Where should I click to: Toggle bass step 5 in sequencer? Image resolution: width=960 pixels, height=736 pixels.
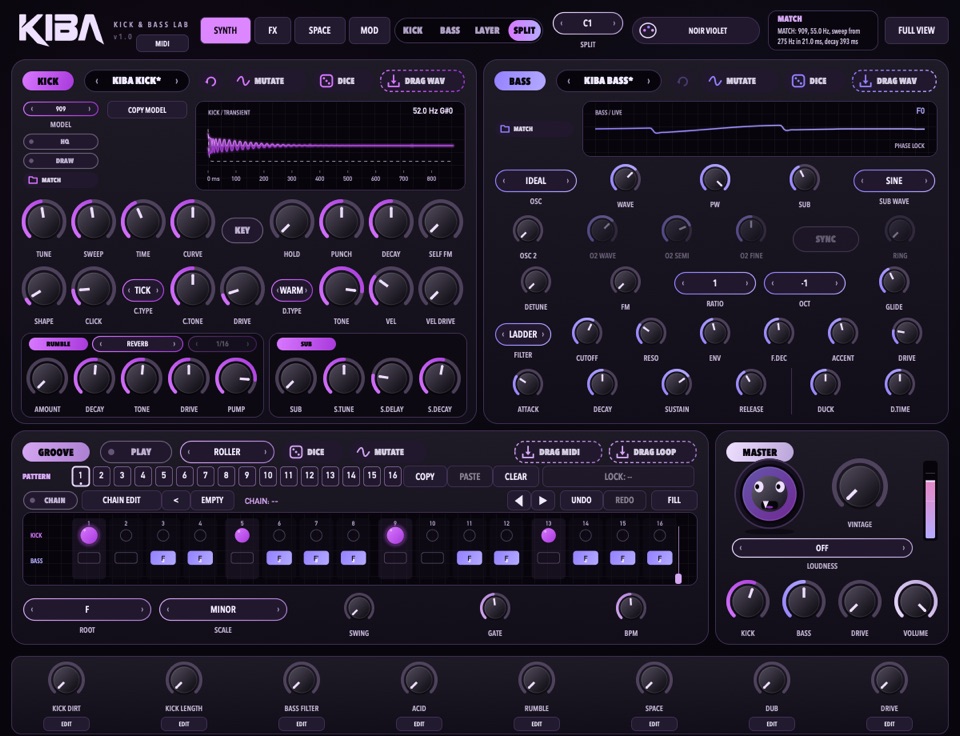pos(242,558)
